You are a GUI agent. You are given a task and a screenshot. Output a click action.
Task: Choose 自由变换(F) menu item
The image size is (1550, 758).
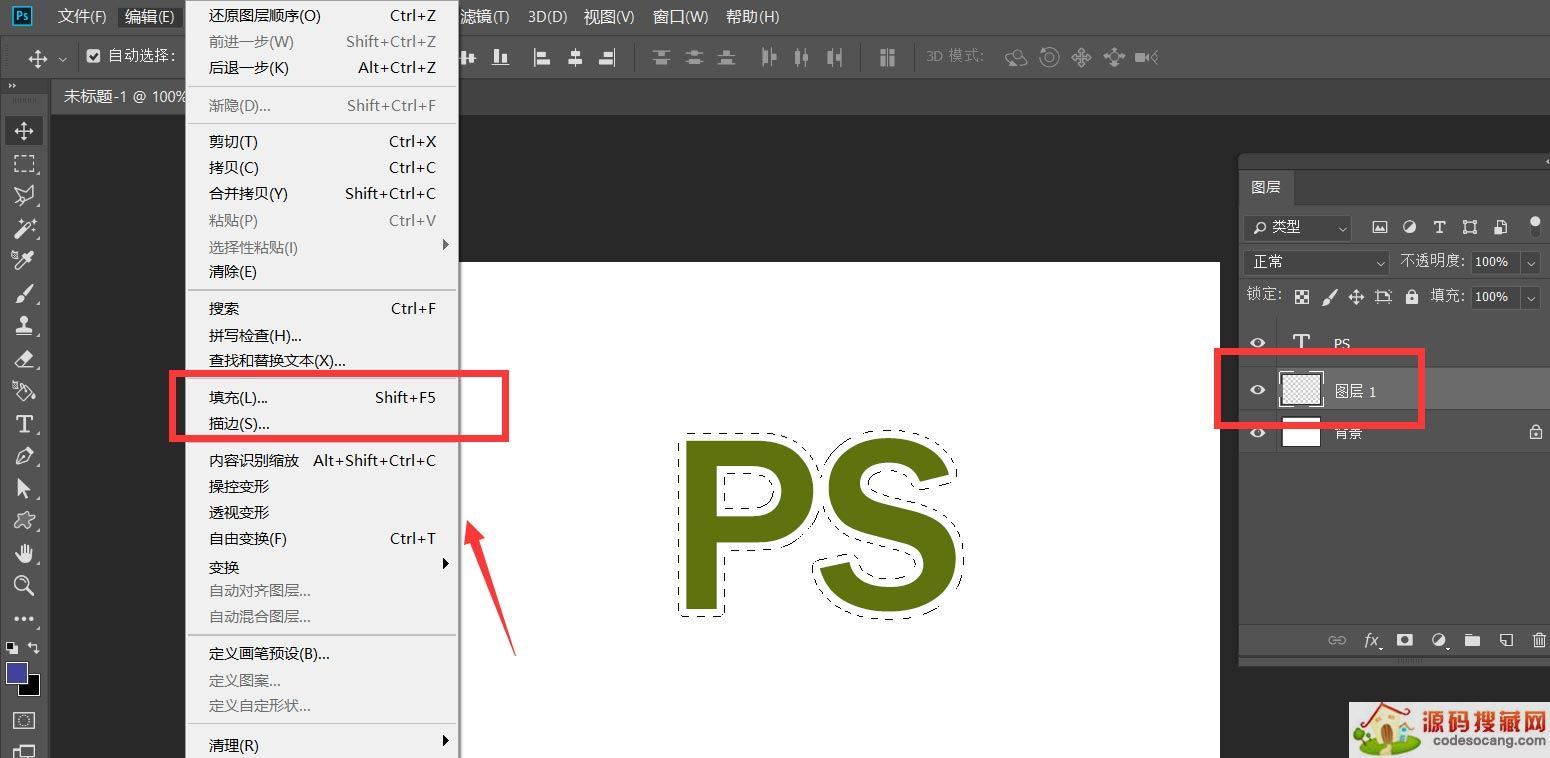tap(322, 538)
